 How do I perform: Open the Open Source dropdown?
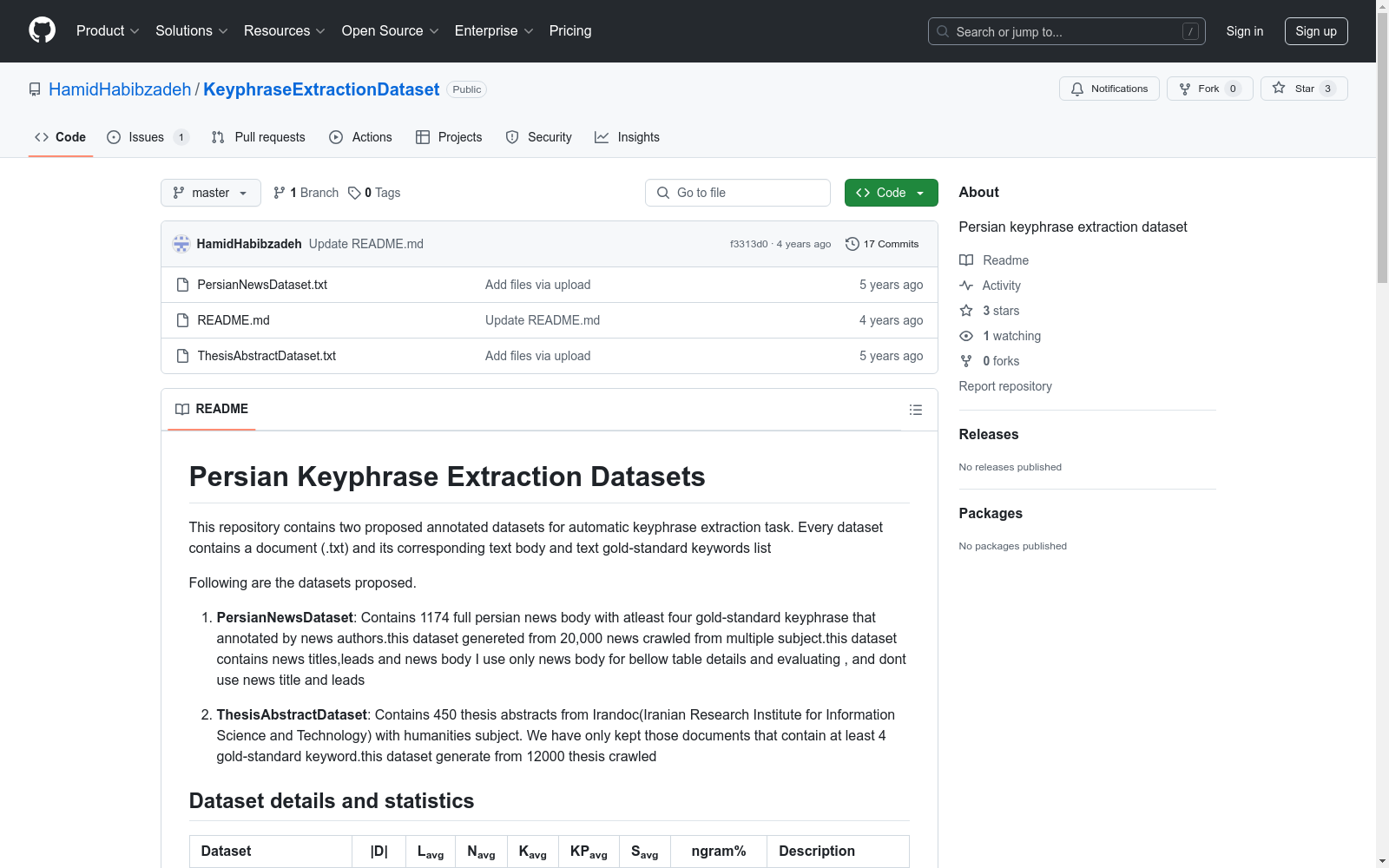[391, 31]
